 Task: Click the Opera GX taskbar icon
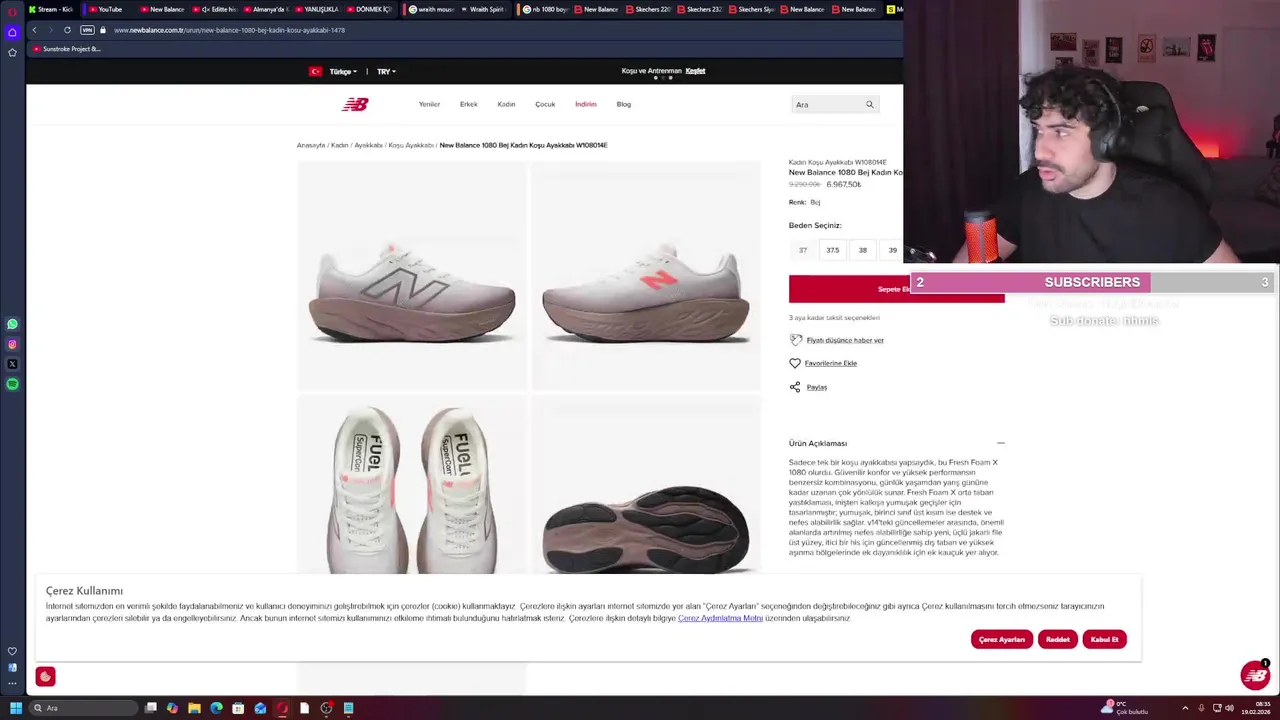(282, 708)
